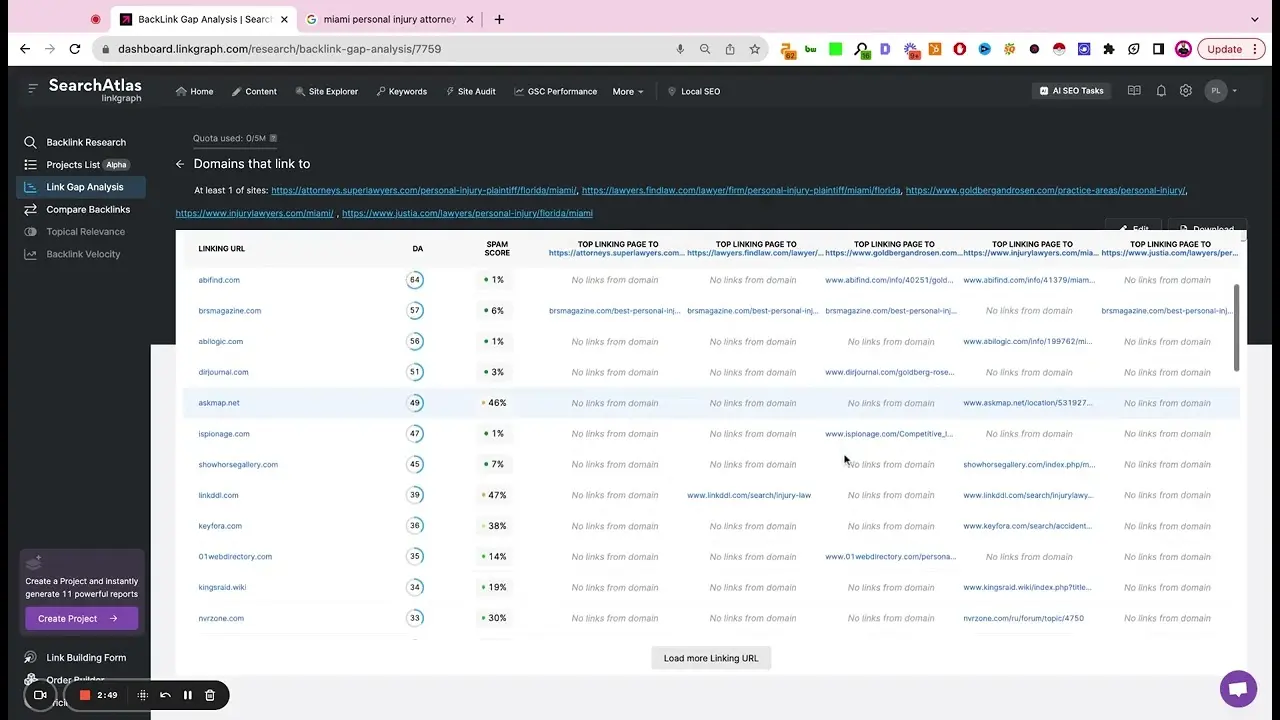Open the hamburger sidebar menu icon

pos(33,88)
